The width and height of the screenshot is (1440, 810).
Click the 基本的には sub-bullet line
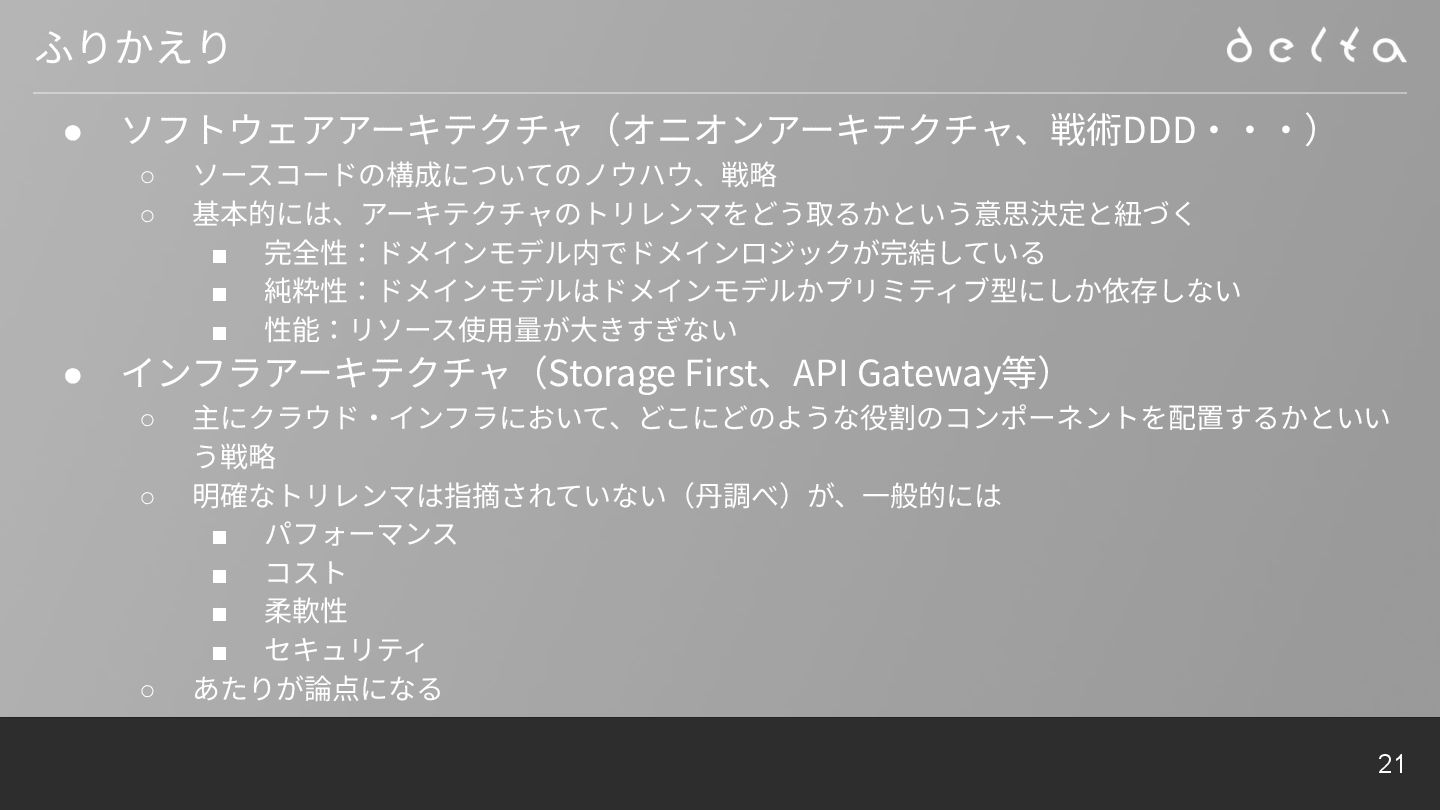pyautogui.click(x=694, y=213)
